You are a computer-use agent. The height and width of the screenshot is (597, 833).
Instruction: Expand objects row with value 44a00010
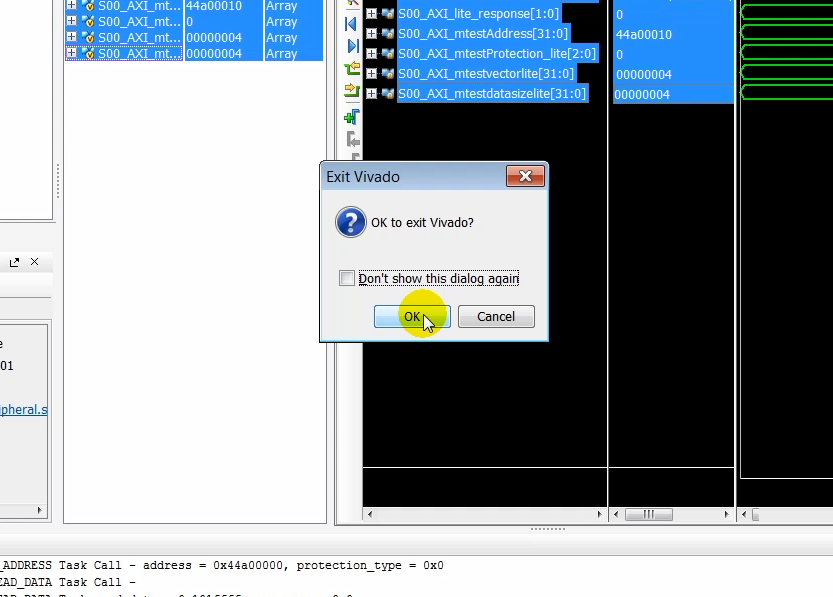[x=71, y=6]
